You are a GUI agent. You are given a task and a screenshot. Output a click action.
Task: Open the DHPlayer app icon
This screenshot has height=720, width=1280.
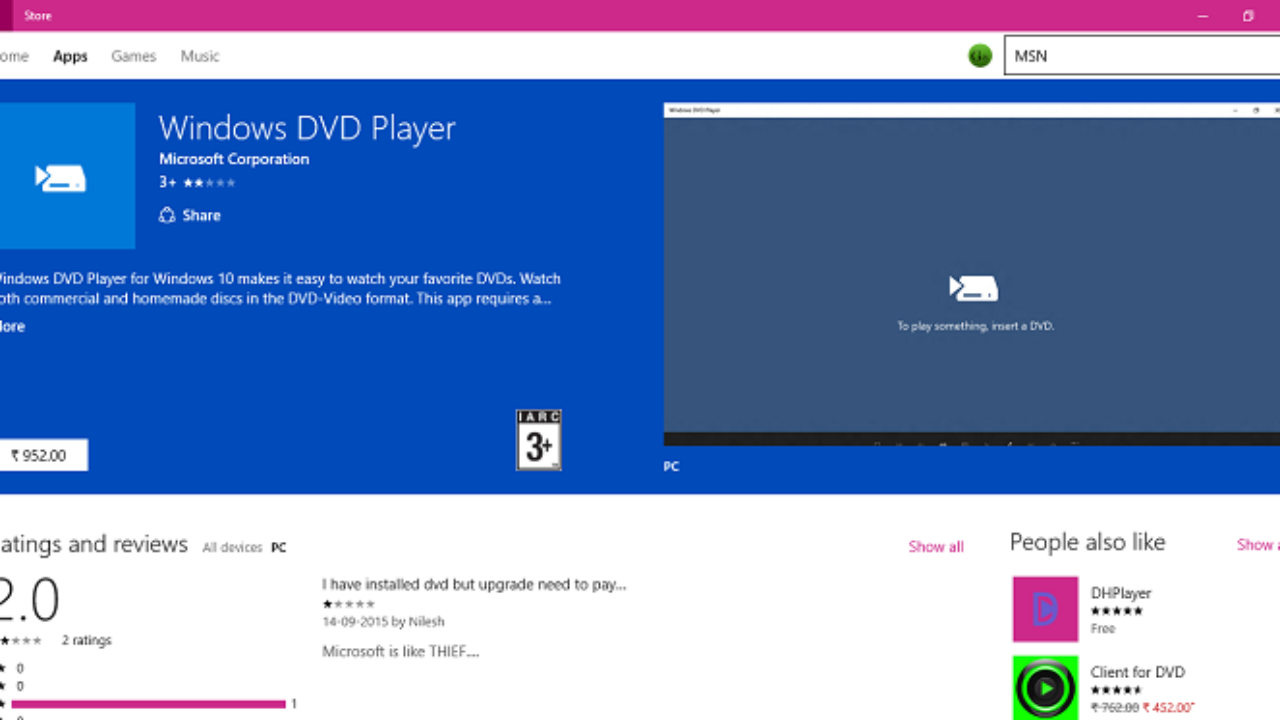point(1045,609)
